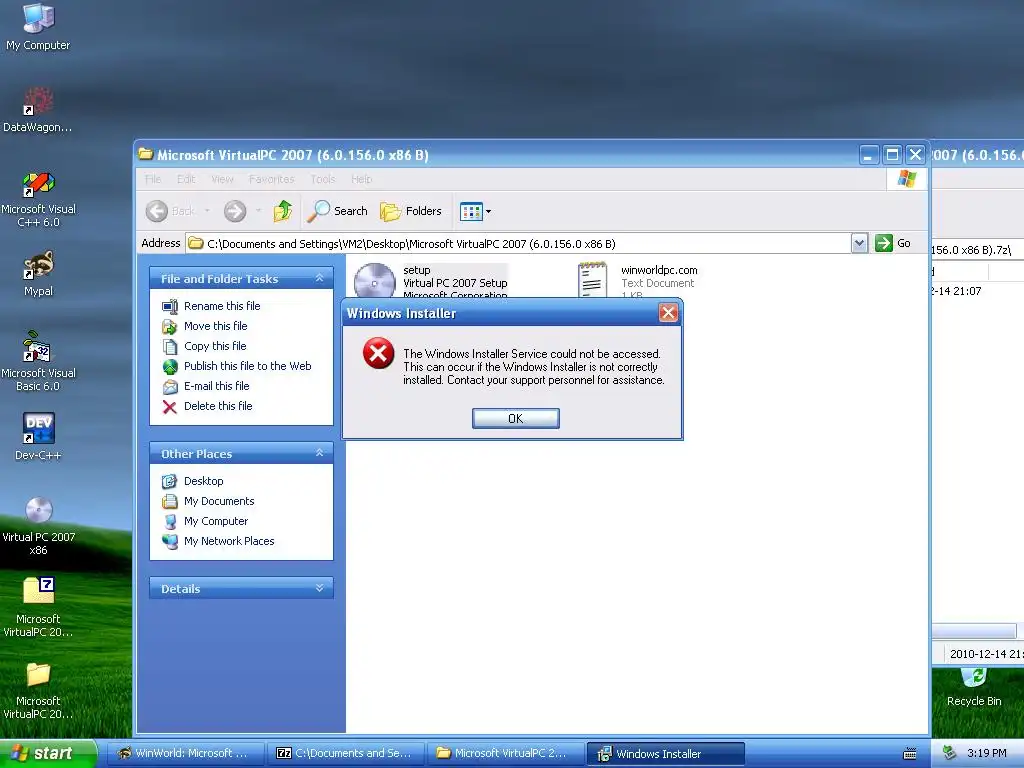The image size is (1024, 768).
Task: Close the Windows Installer error dialog
Action: 668,313
